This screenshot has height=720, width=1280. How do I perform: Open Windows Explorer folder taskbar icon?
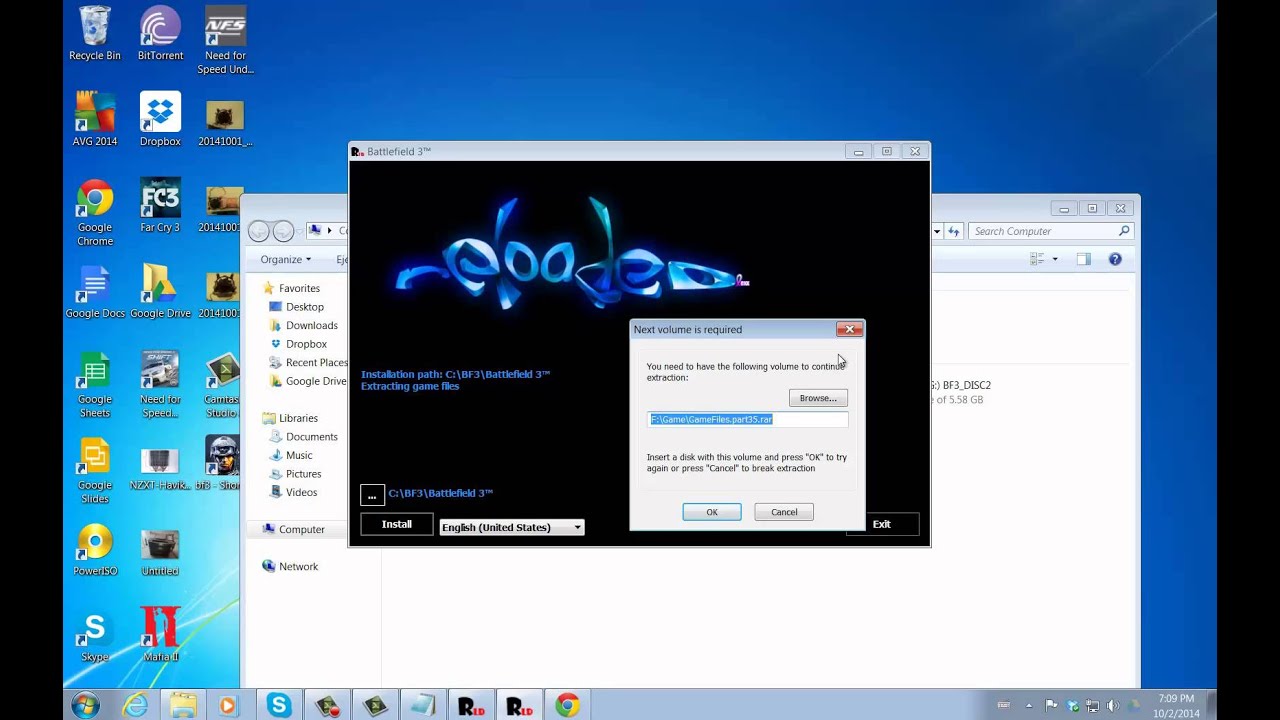tap(183, 705)
